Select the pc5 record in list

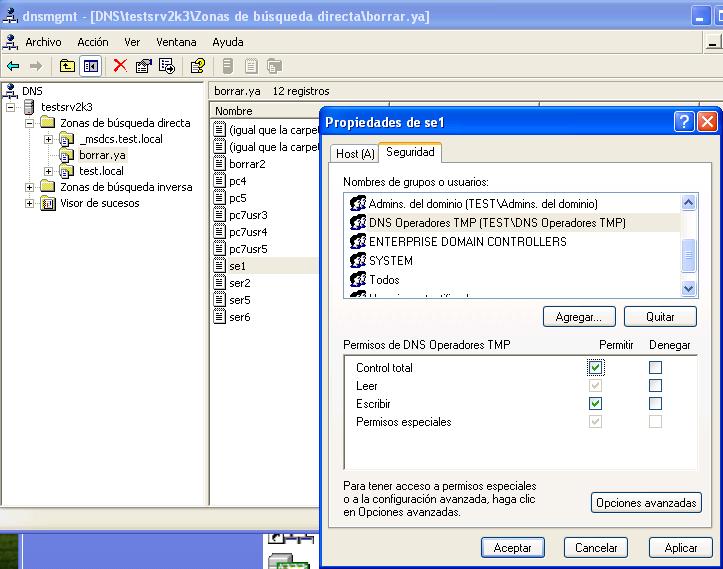pyautogui.click(x=237, y=198)
